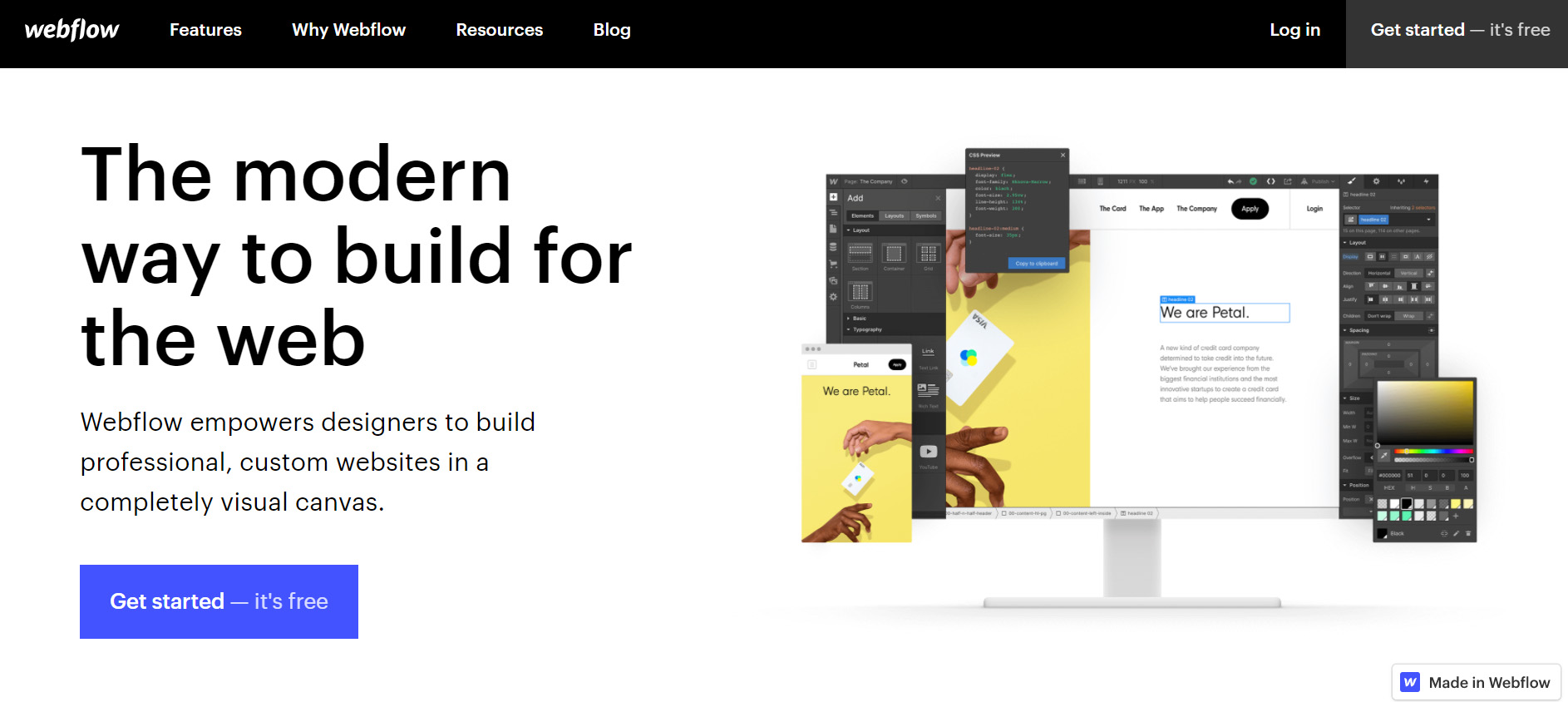Select the Style panel brush icon

pos(1352,181)
